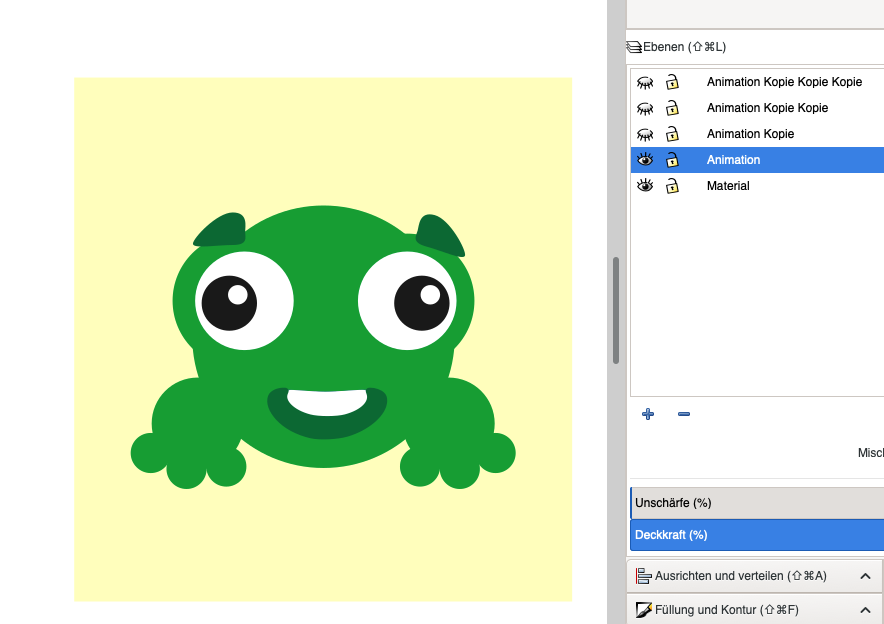Click the Ausrichten und verteilen icon
The height and width of the screenshot is (624, 884).
click(644, 576)
